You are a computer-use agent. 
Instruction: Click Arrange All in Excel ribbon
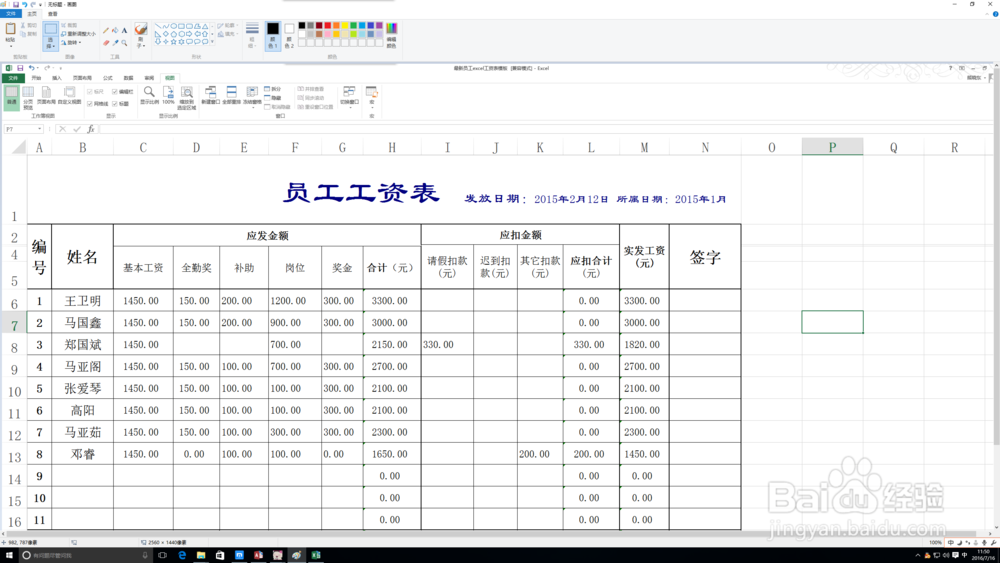point(232,96)
